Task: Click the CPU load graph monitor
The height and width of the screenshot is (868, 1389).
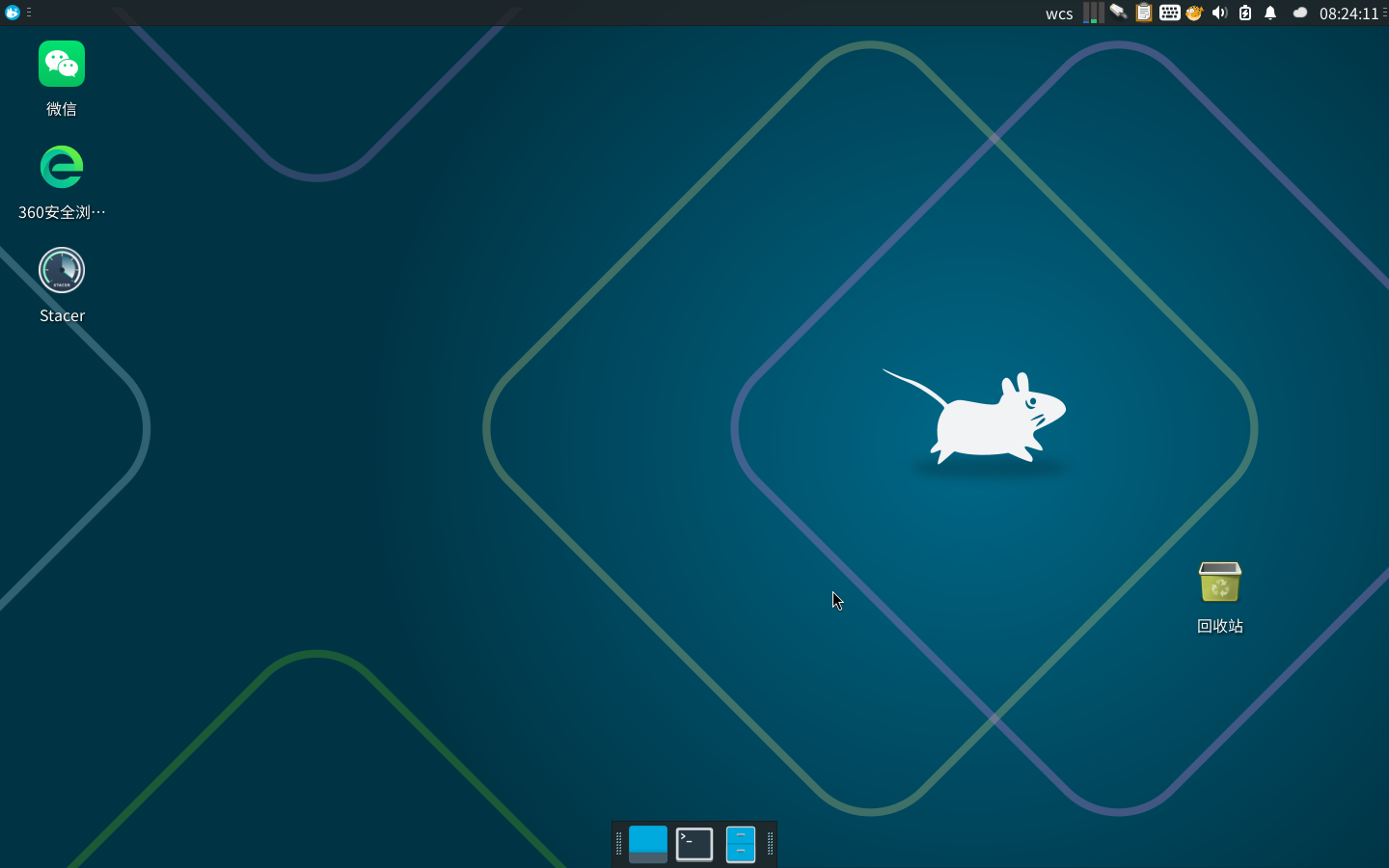Action: tap(1093, 13)
